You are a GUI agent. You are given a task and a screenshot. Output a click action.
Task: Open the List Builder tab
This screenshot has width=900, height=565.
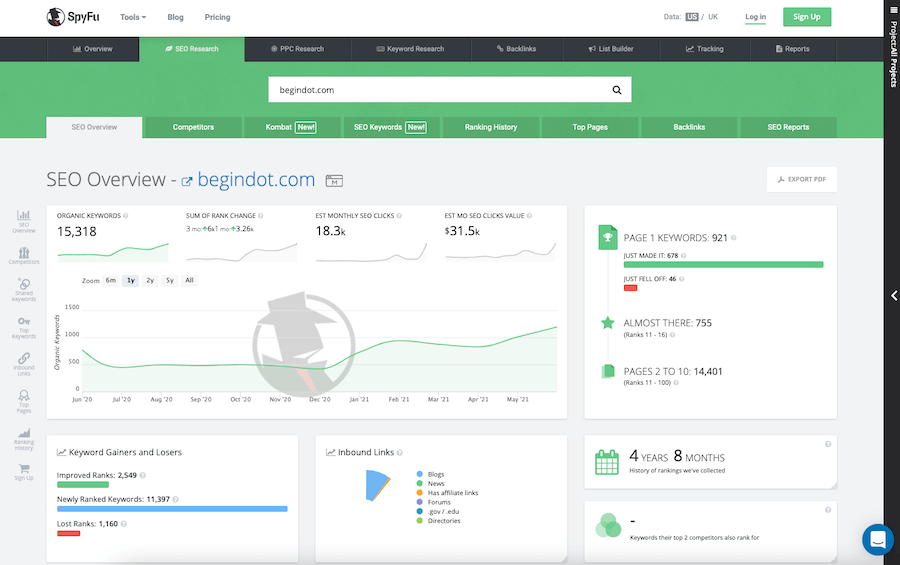[x=611, y=49]
